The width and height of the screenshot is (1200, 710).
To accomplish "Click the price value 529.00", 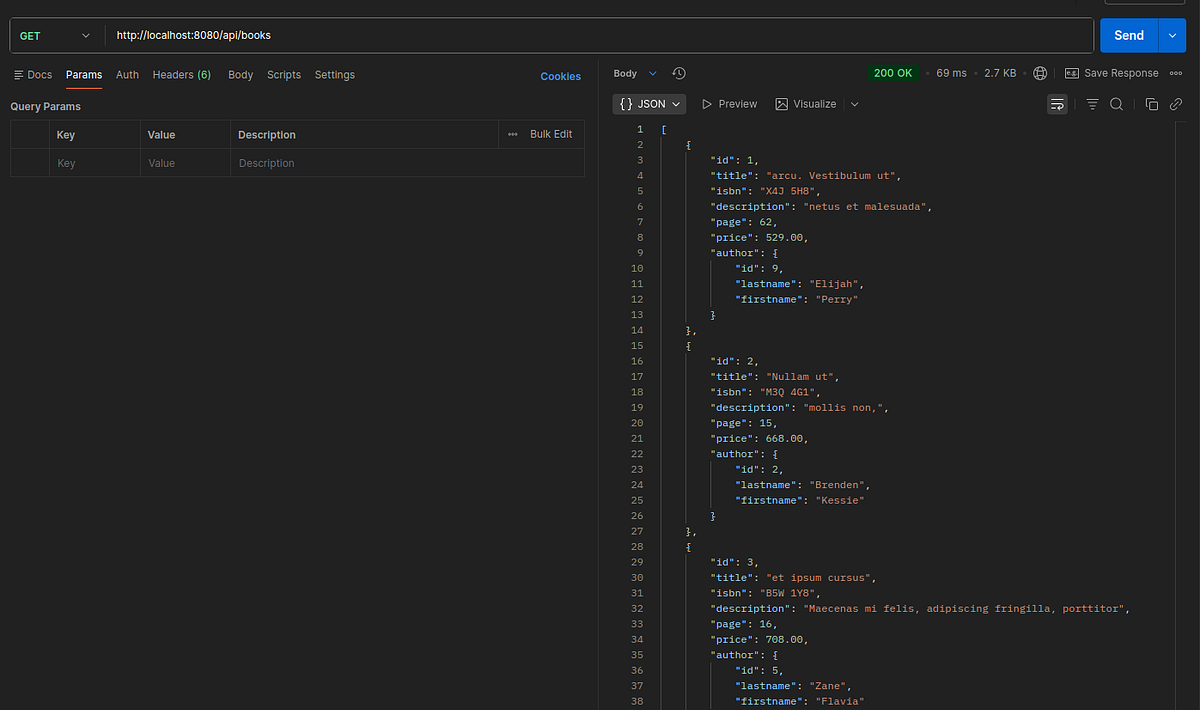I will [x=784, y=237].
